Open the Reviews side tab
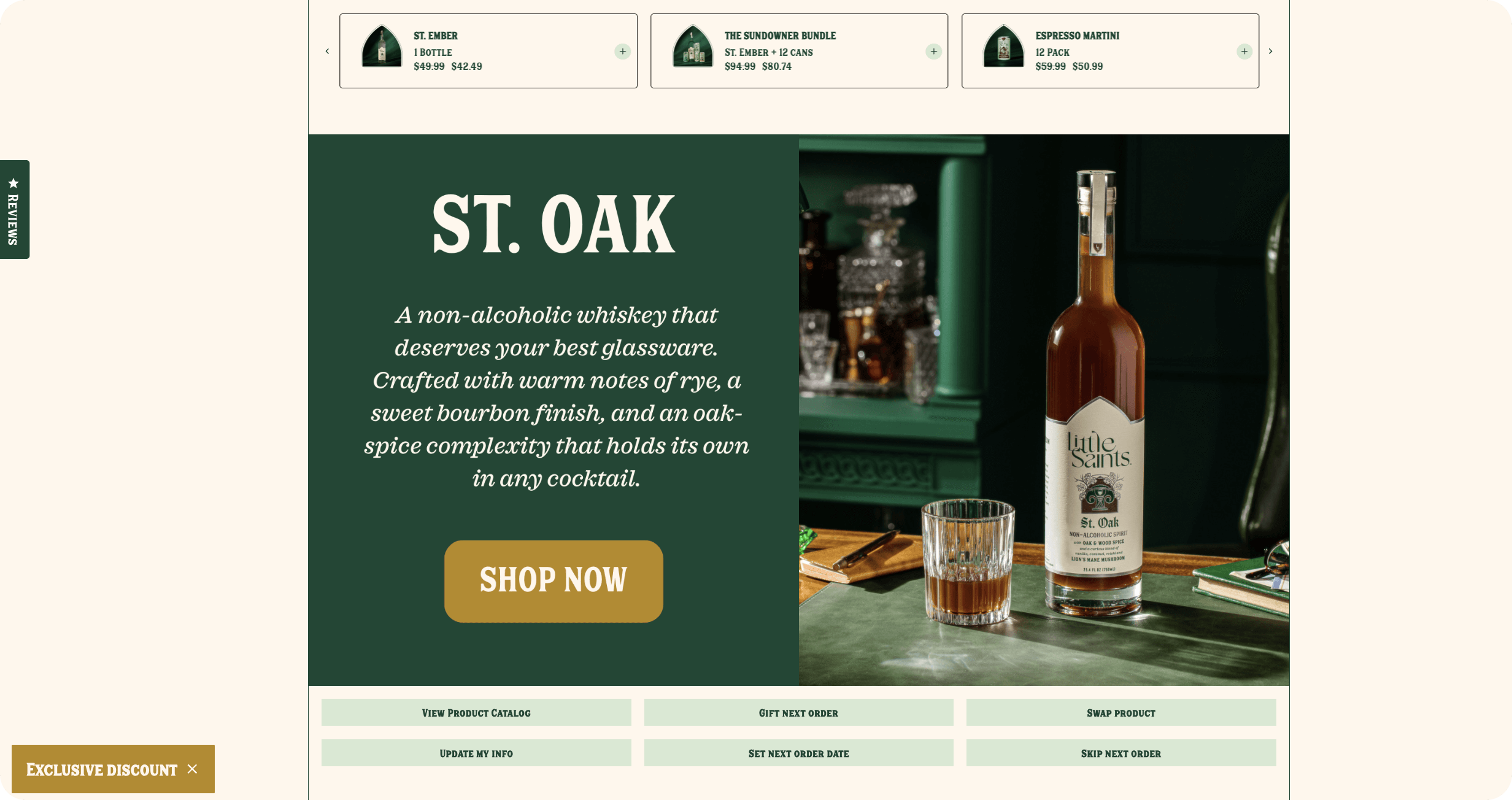 tap(15, 209)
